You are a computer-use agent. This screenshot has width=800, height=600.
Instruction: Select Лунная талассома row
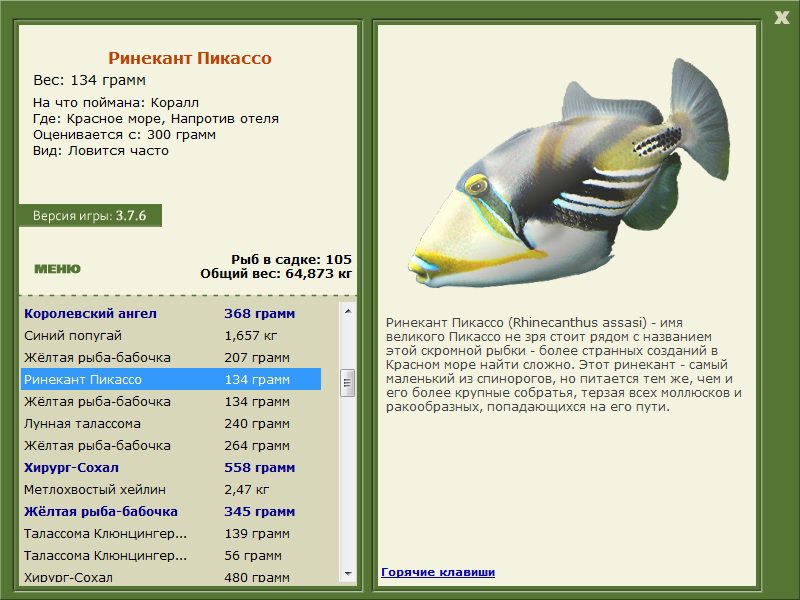click(x=171, y=423)
